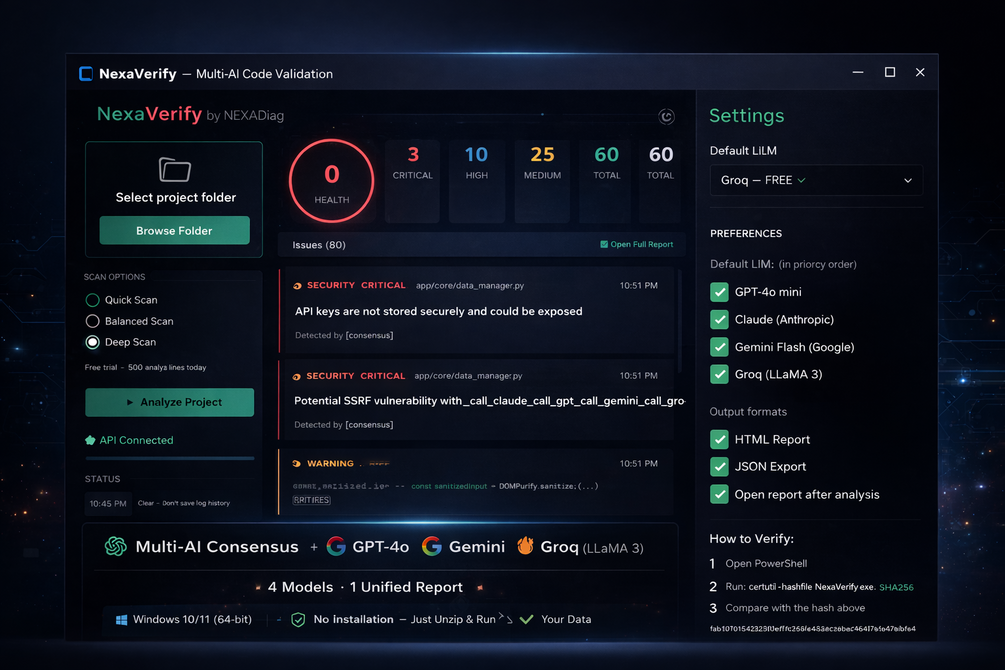Uncheck Claude (Anthropic) checkbox

[x=719, y=319]
